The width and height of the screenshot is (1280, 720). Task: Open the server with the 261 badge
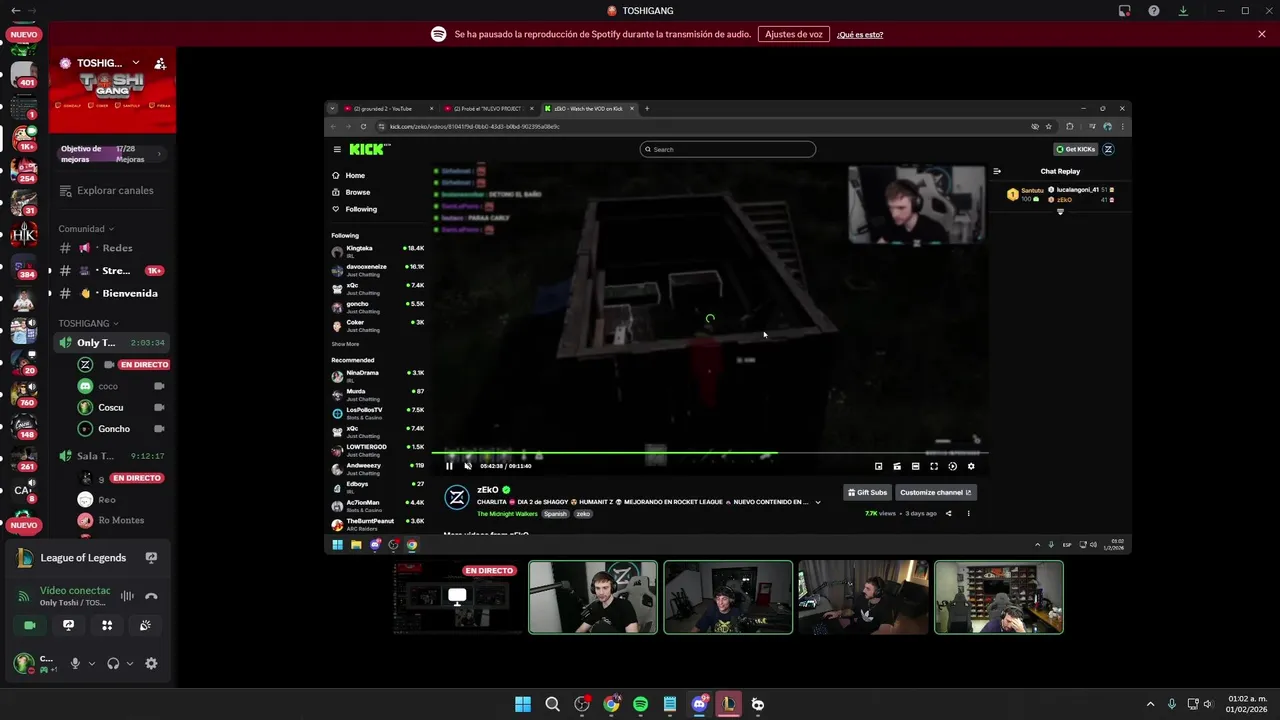tap(24, 458)
